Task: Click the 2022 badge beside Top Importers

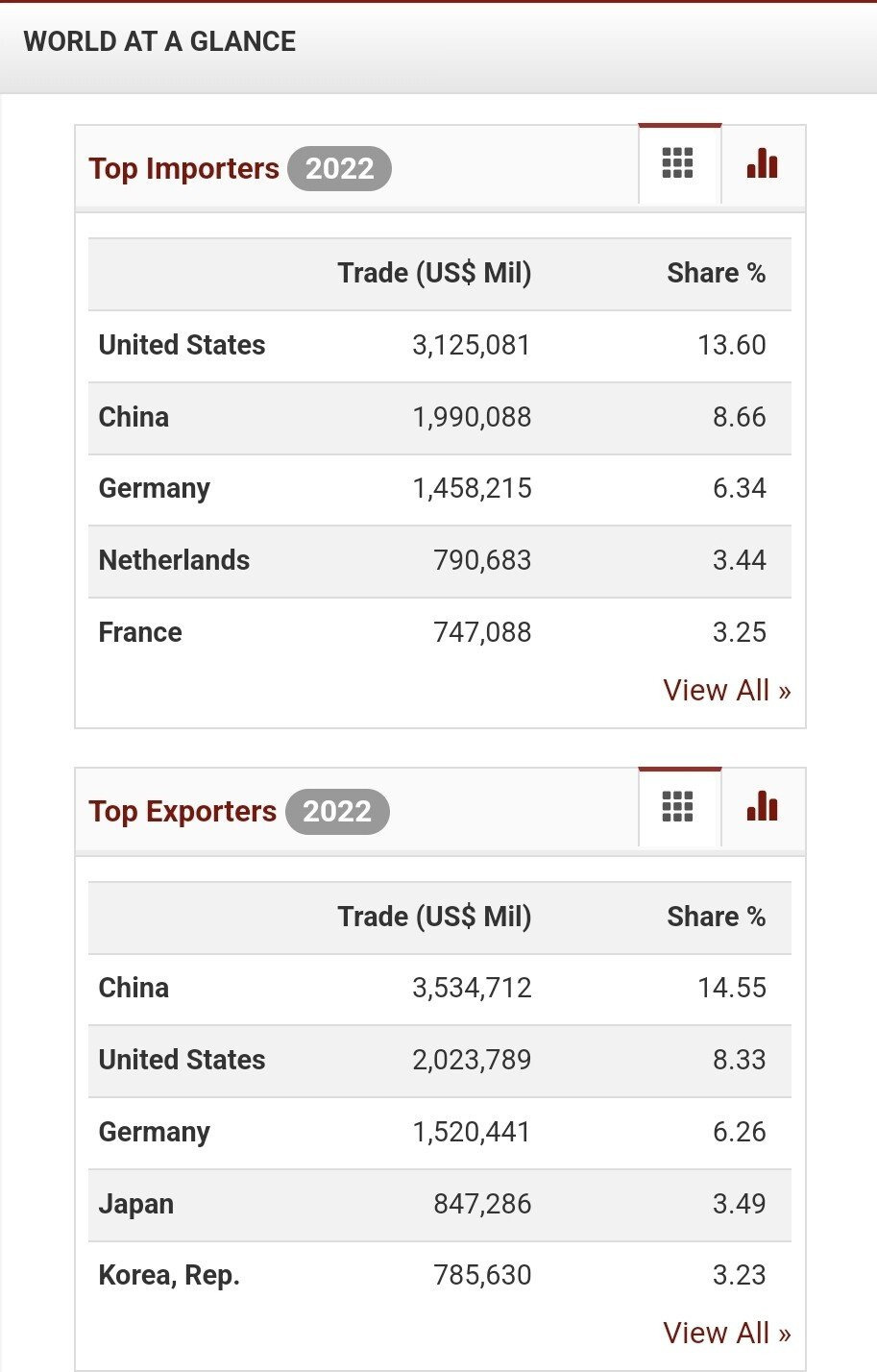Action: (339, 169)
